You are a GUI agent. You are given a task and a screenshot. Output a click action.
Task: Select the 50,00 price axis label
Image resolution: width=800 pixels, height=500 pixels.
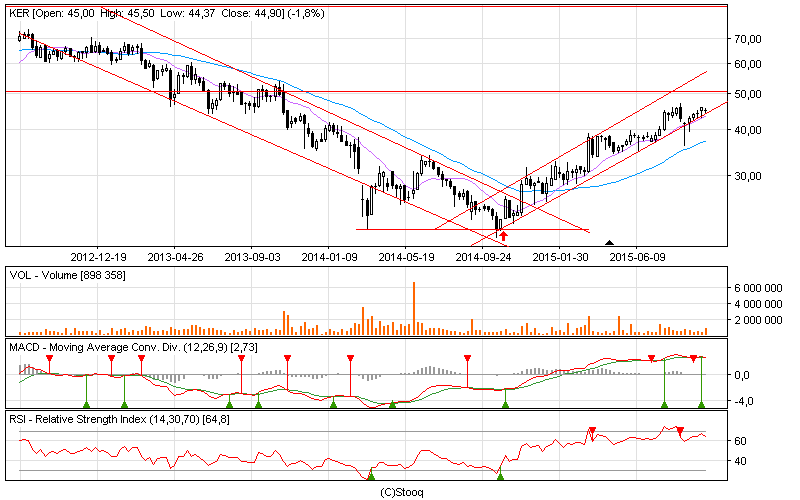[x=747, y=94]
